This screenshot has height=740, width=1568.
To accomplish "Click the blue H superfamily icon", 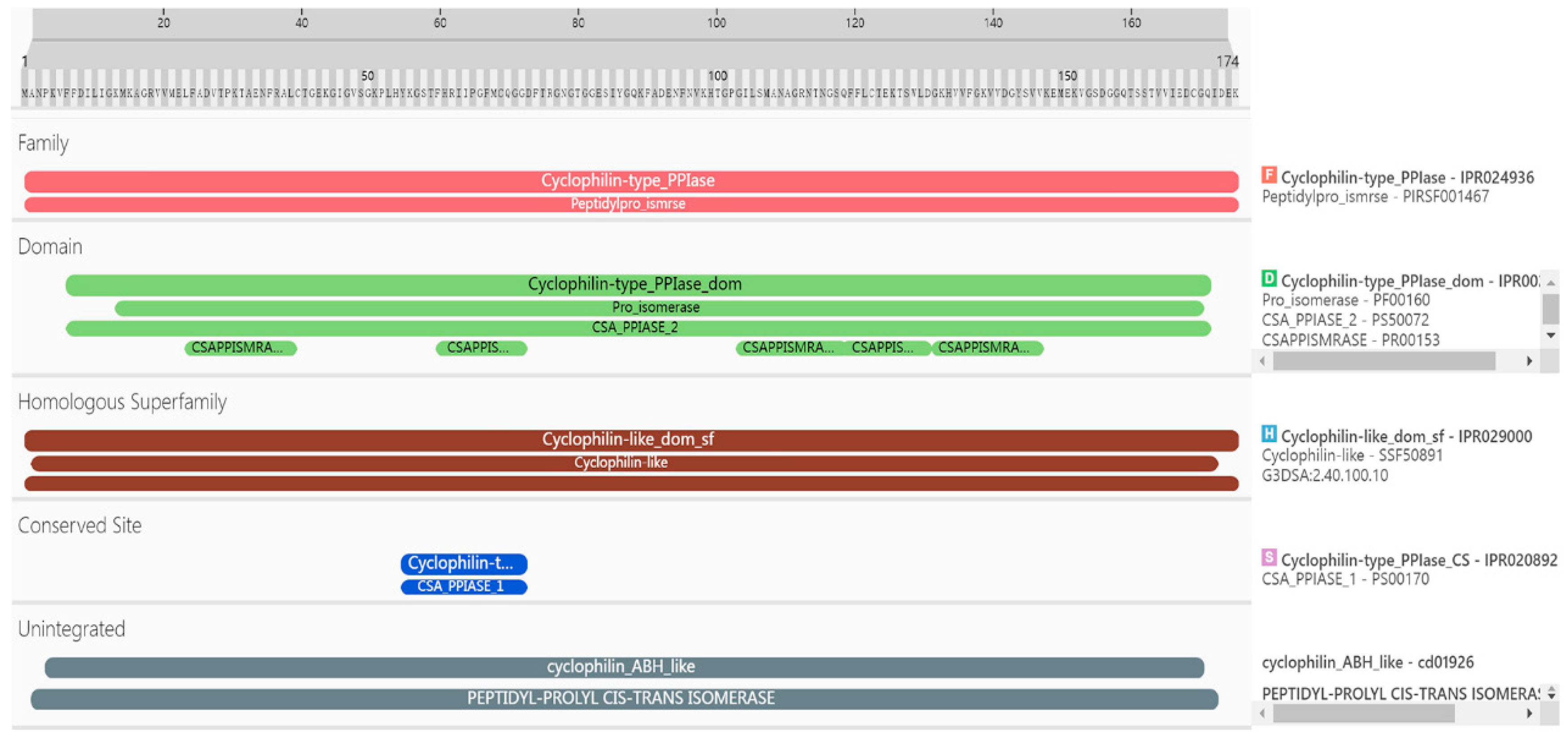I will 1269,434.
